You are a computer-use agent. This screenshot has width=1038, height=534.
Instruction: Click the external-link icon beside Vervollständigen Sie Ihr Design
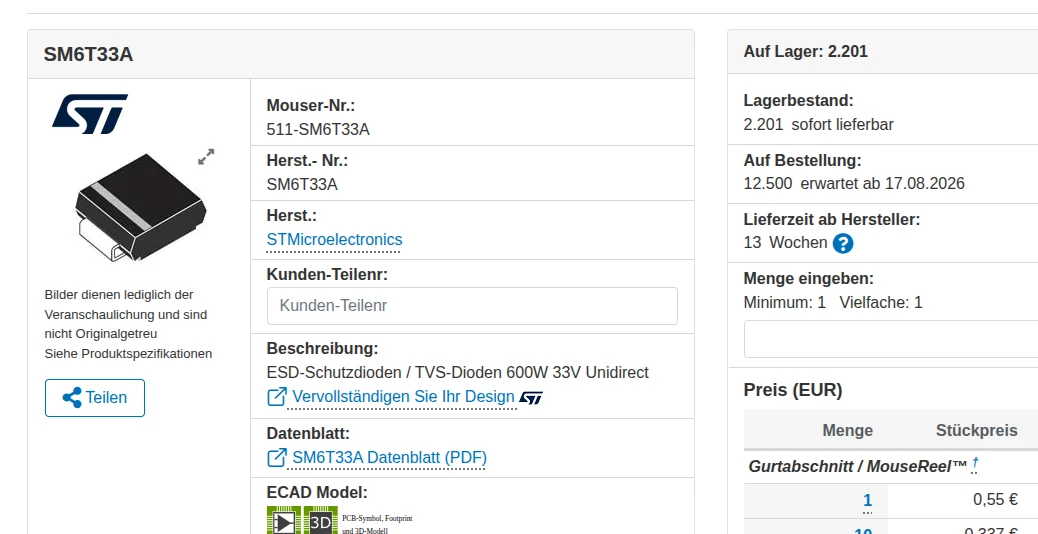click(277, 396)
